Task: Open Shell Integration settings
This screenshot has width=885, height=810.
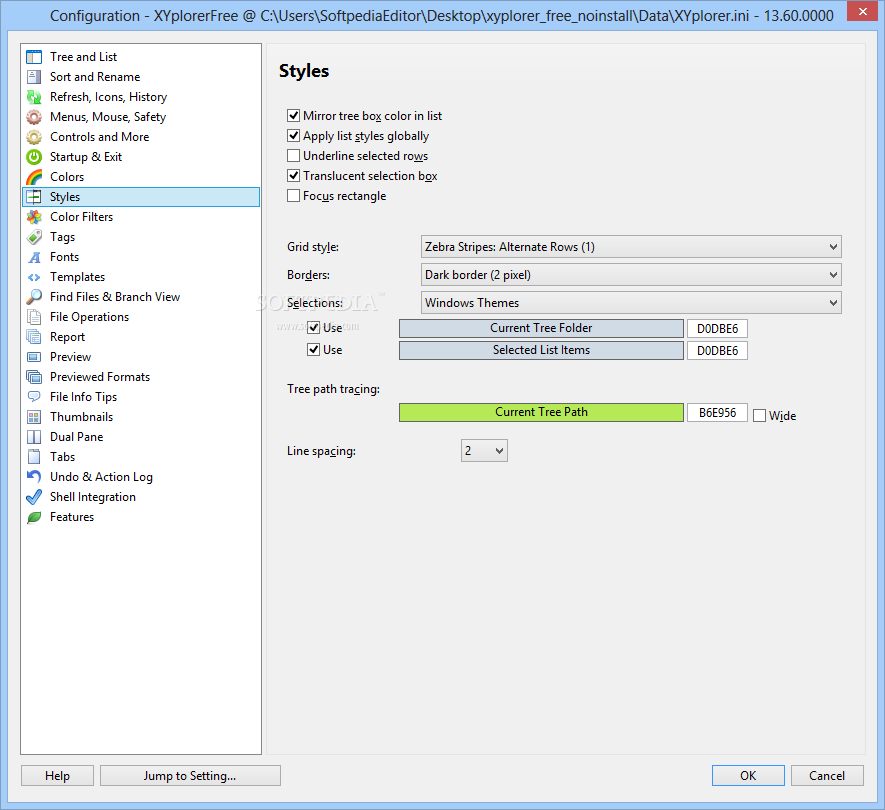Action: (141, 497)
